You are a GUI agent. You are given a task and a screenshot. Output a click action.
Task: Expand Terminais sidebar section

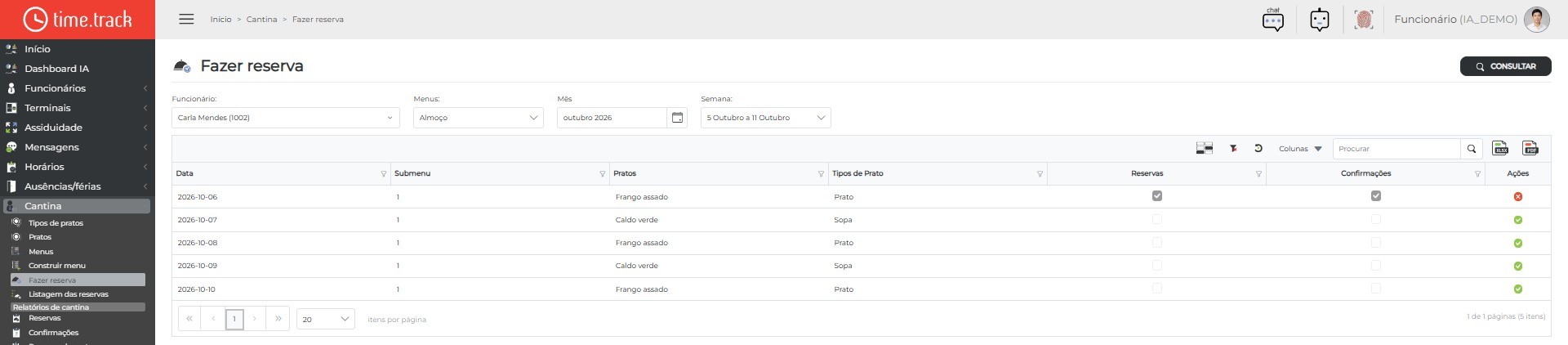tap(77, 108)
